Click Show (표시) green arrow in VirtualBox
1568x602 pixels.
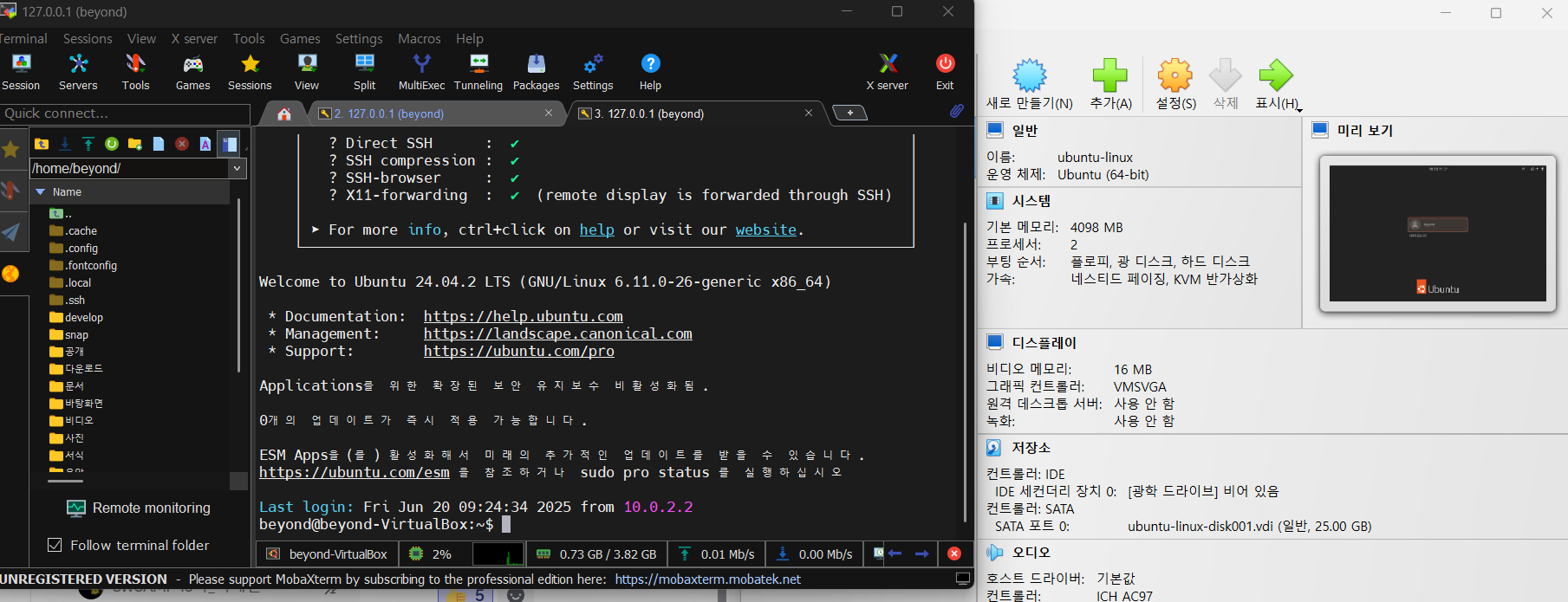pyautogui.click(x=1275, y=85)
